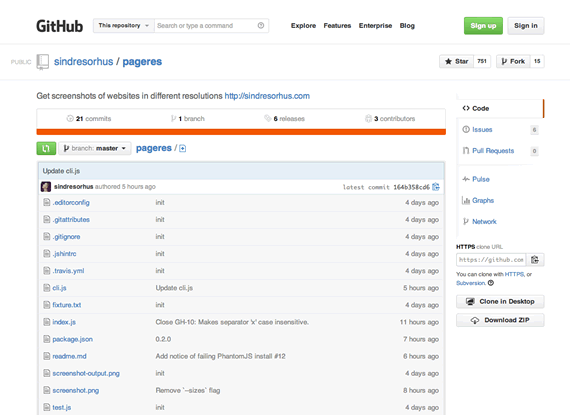Open commit 'Add notice of failing PhantomJS install #12'
This screenshot has height=415, width=570.
[x=220, y=356]
